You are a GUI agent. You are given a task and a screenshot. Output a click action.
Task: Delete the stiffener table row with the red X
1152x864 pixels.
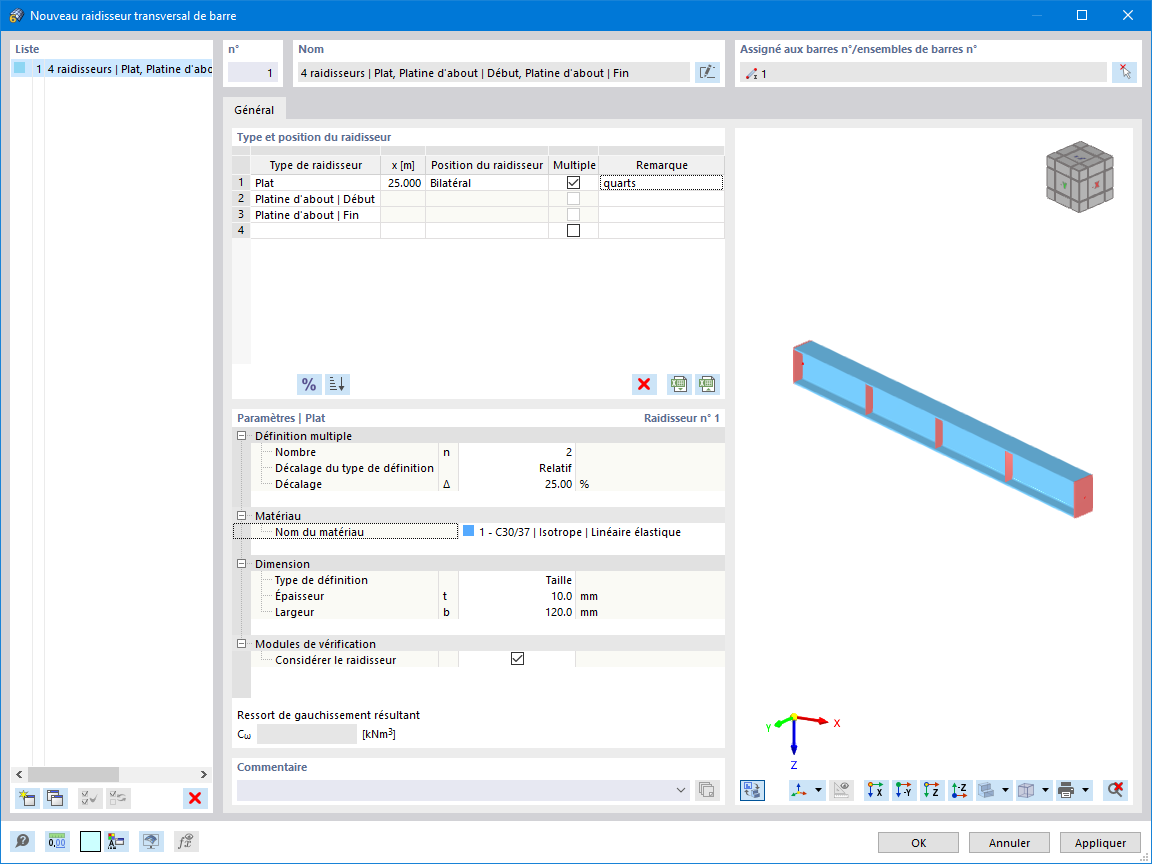coord(644,384)
